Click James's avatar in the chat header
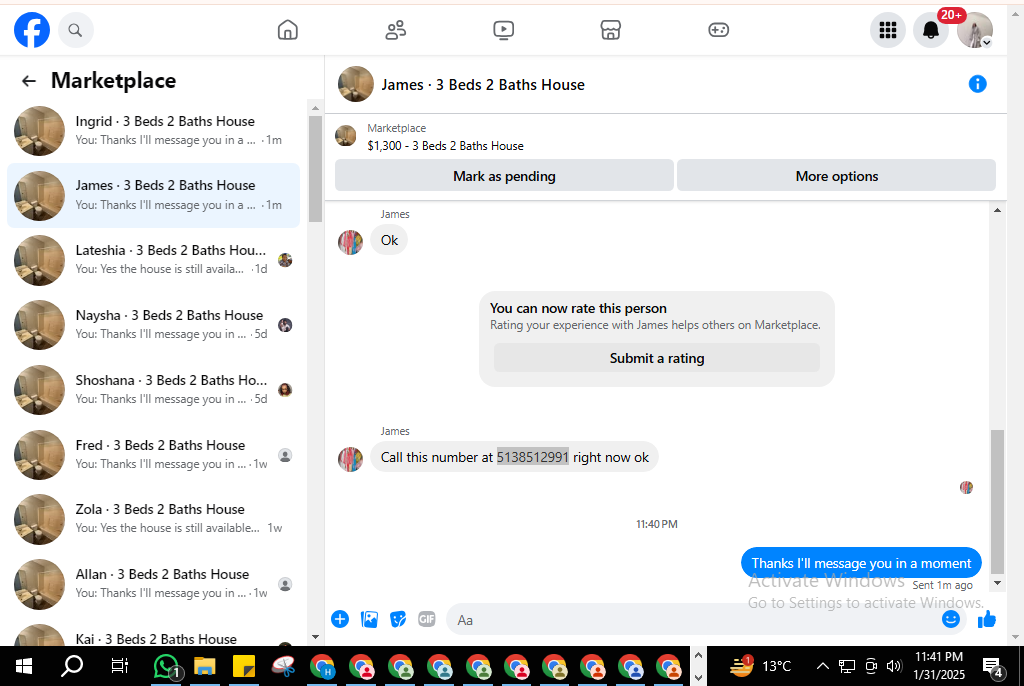Screen dimensions: 1024x686 pos(355,84)
